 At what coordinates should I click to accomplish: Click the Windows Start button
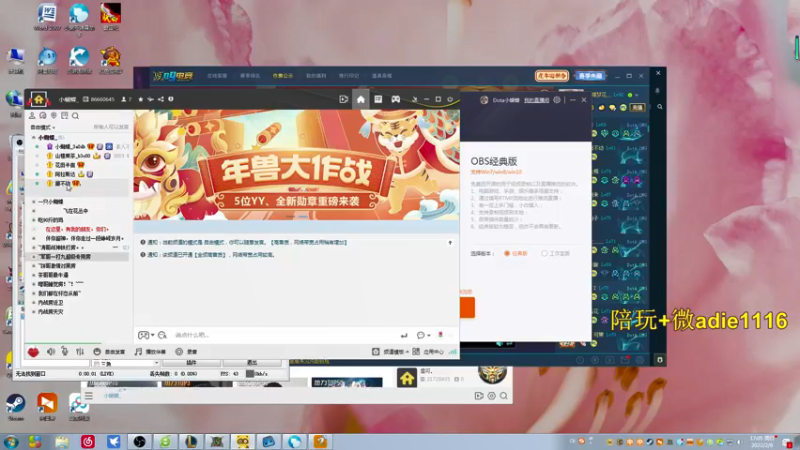tap(10, 441)
